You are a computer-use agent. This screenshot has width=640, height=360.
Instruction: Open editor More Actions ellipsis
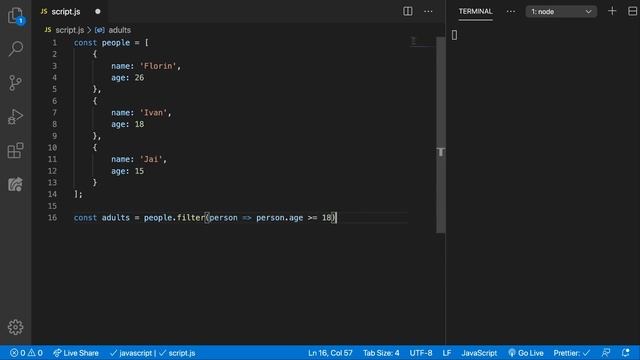pos(428,11)
